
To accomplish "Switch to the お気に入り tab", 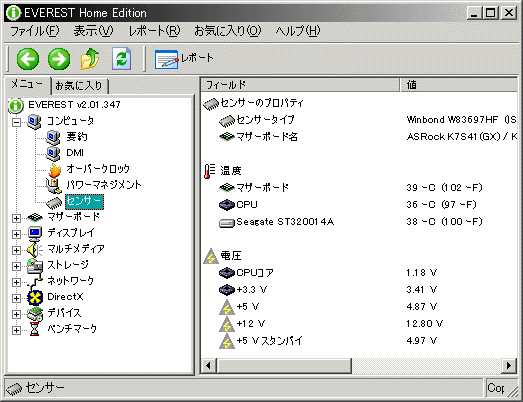I will [79, 86].
